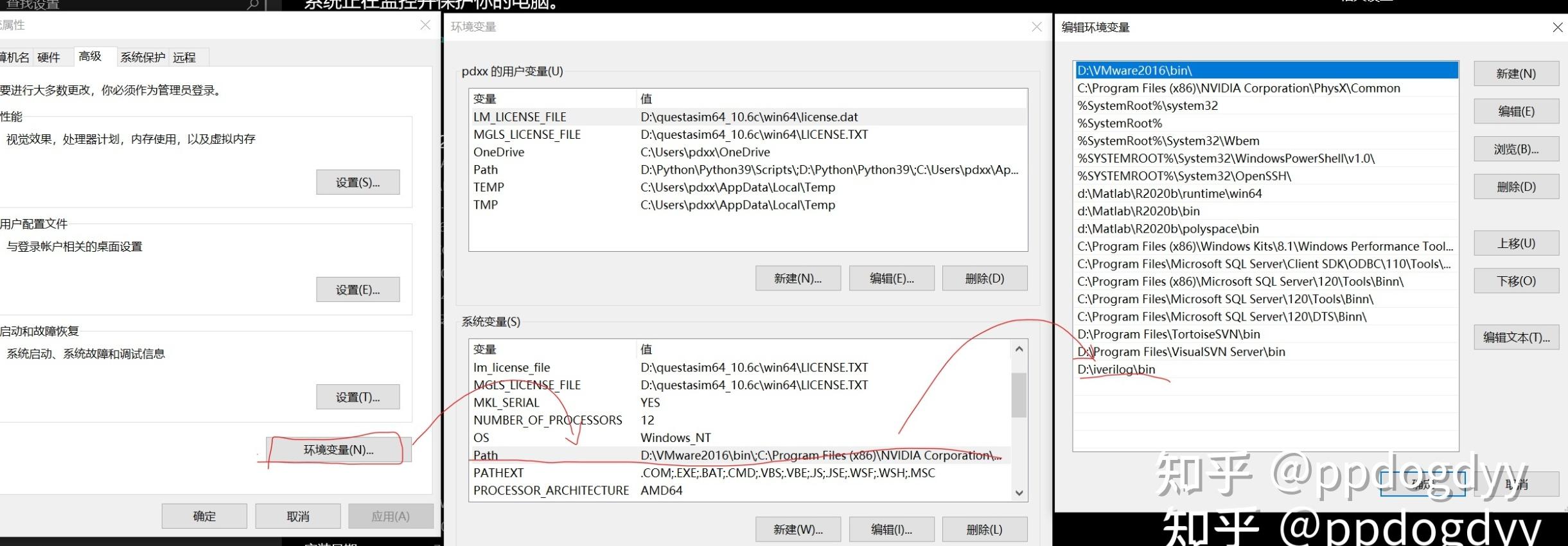Click 删除(L) under system variables

pos(985,529)
